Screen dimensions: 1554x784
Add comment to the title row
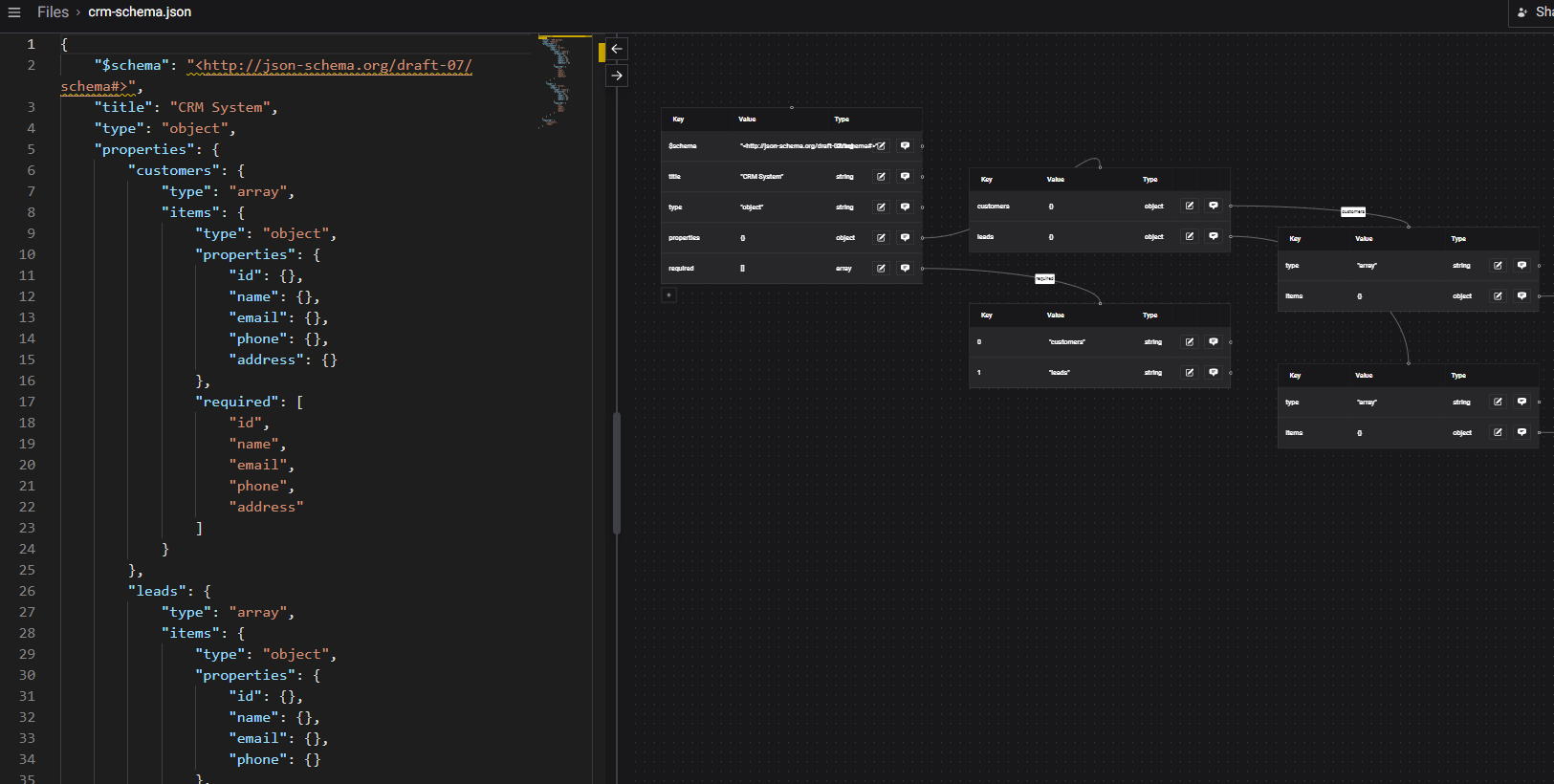click(905, 177)
